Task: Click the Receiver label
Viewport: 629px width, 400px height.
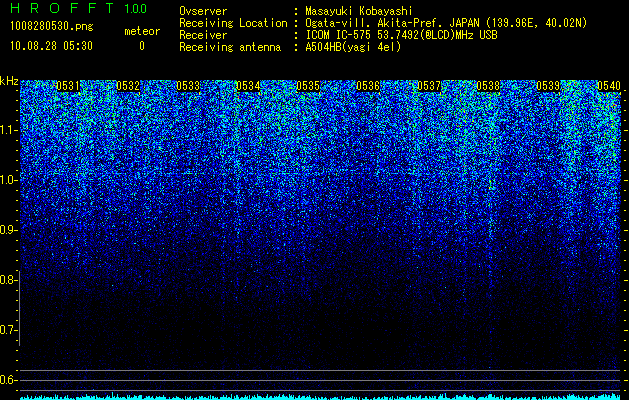Action: coord(203,35)
